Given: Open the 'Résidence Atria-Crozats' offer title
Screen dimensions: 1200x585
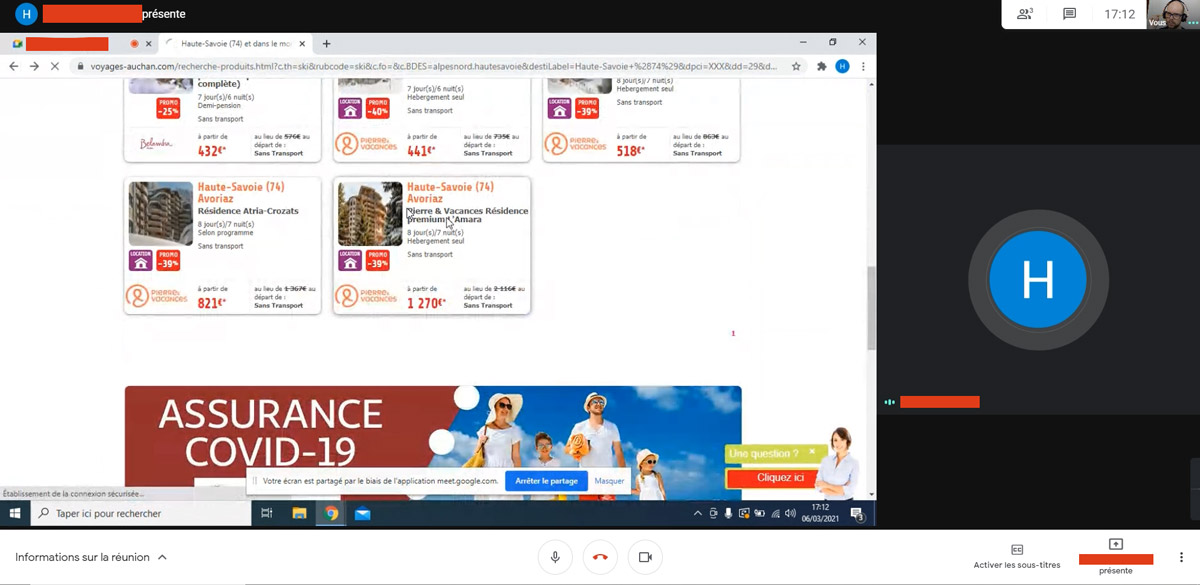Looking at the screenshot, I should coord(248,212).
